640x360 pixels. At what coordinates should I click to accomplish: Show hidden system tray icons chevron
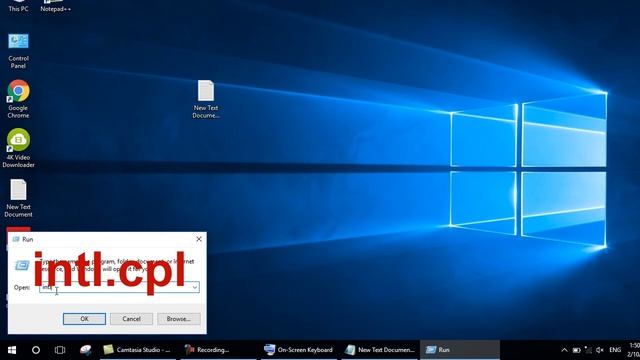coord(564,350)
